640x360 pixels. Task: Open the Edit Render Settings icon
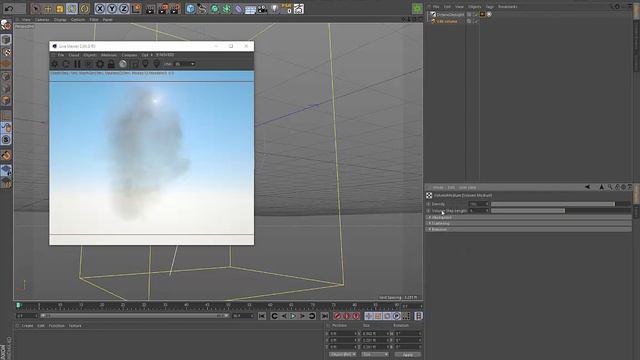click(176, 9)
